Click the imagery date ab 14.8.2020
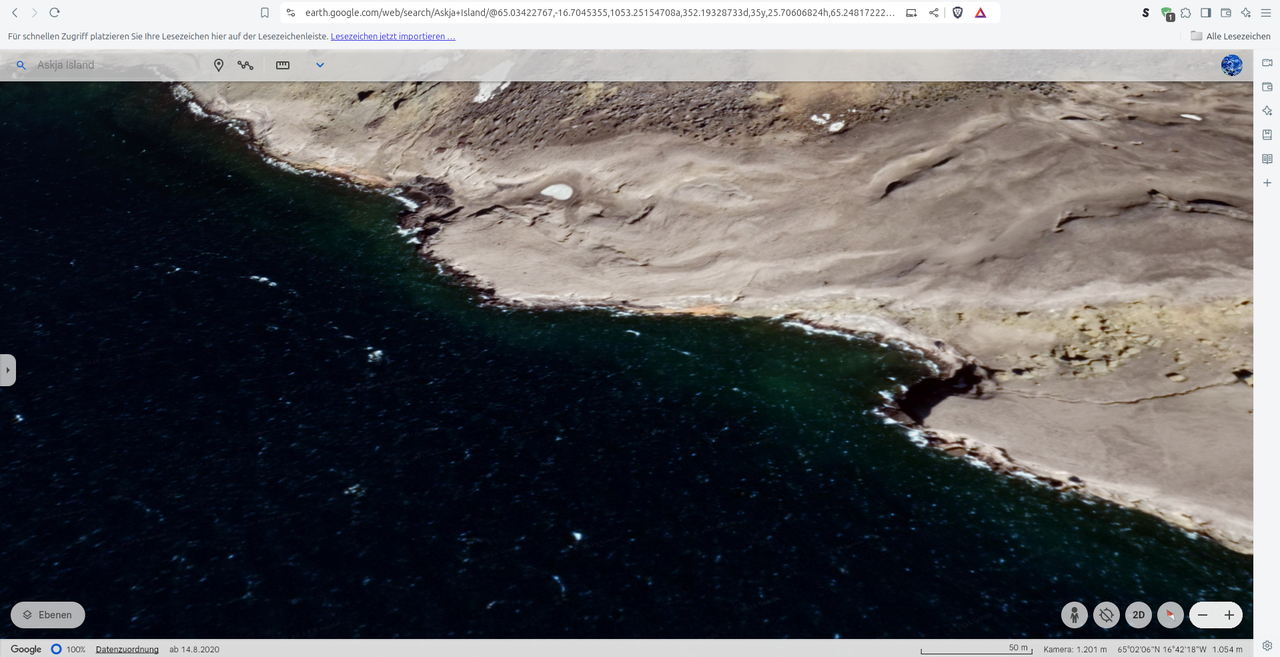The image size is (1280, 657). 194,649
